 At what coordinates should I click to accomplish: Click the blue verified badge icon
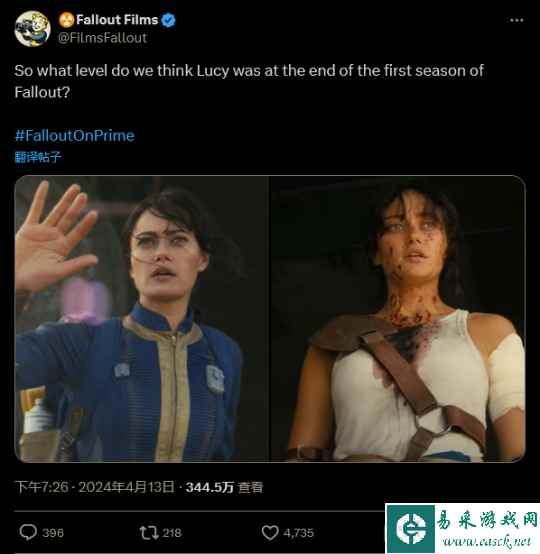(x=169, y=20)
